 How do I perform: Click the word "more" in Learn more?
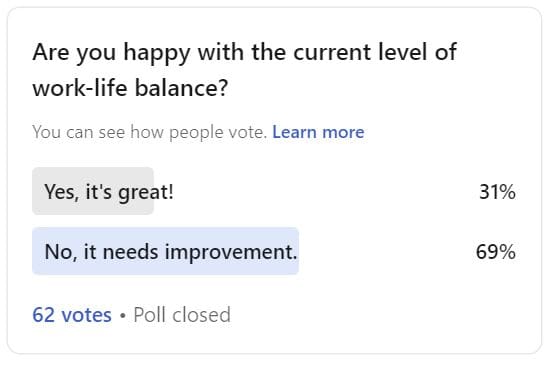pos(343,132)
